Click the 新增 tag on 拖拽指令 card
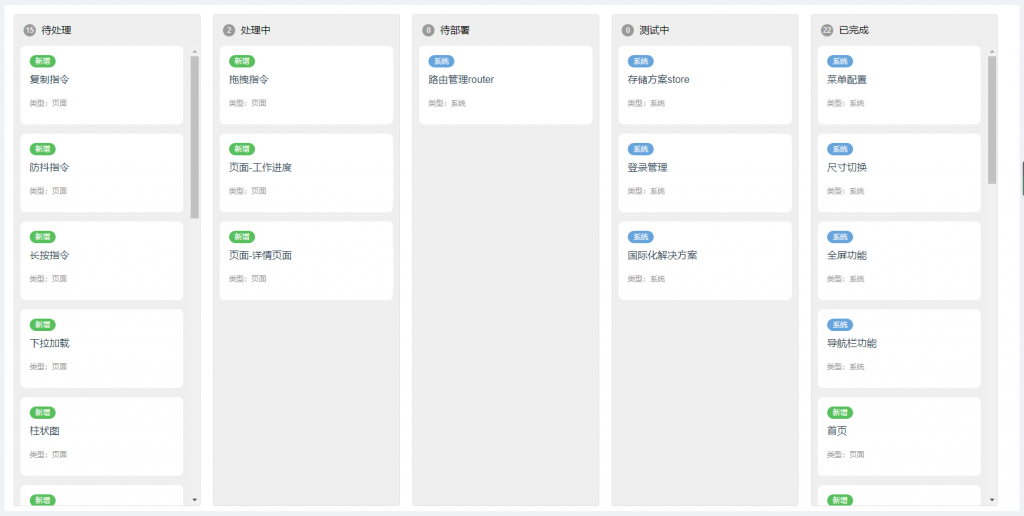 point(242,61)
